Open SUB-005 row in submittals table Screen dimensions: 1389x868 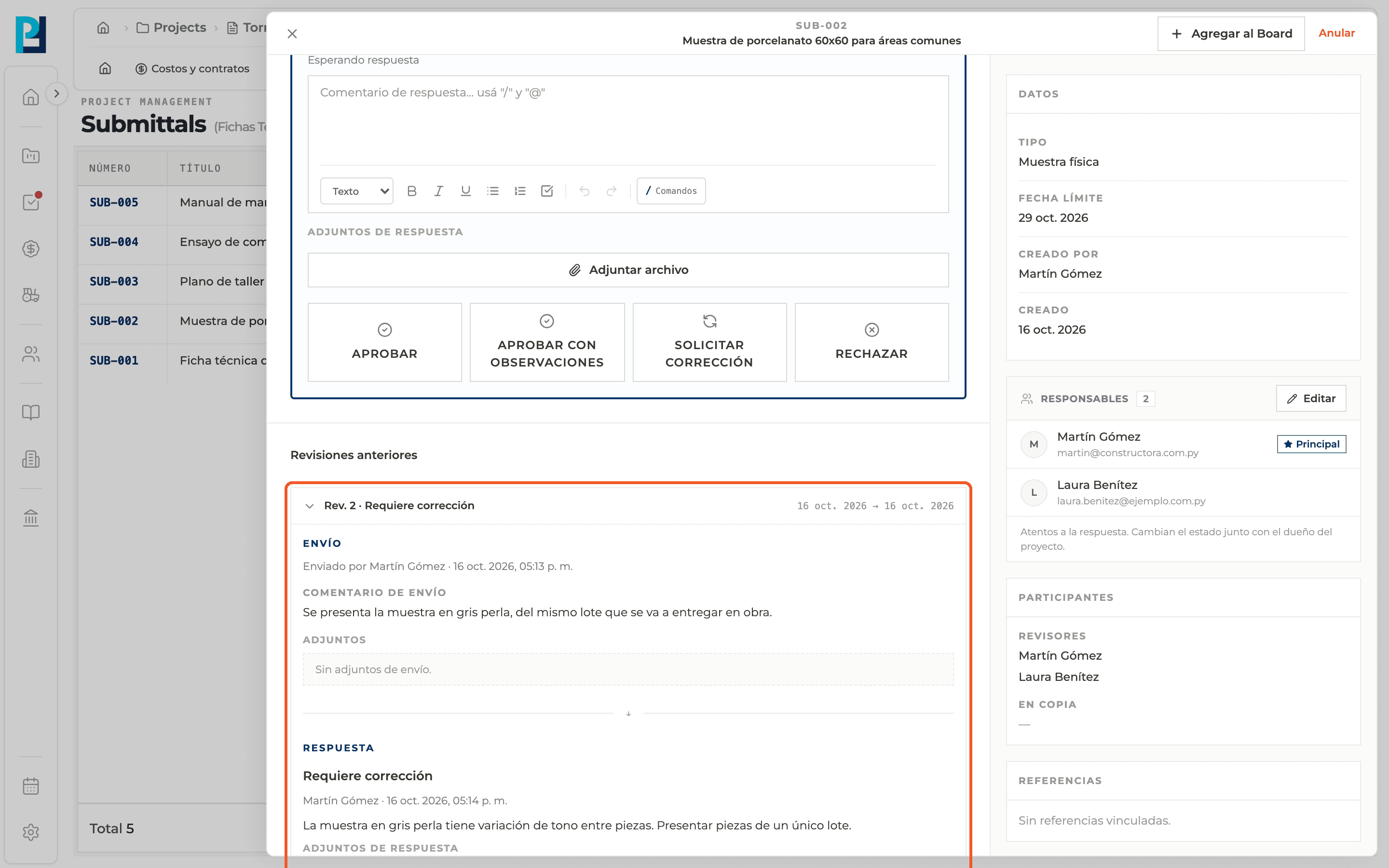[172, 203]
